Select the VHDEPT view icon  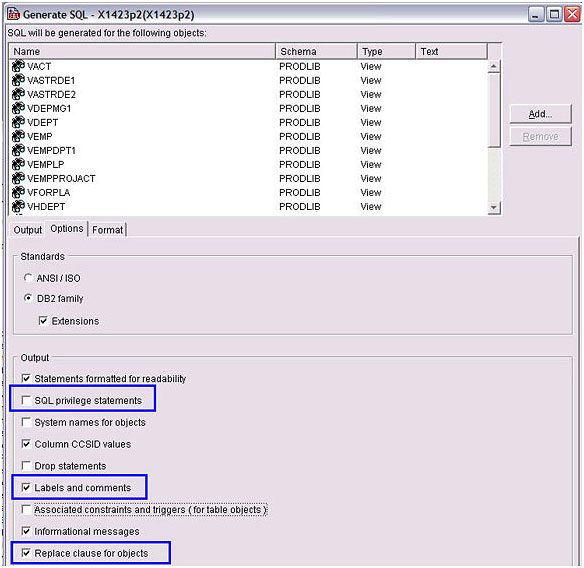tap(18, 206)
